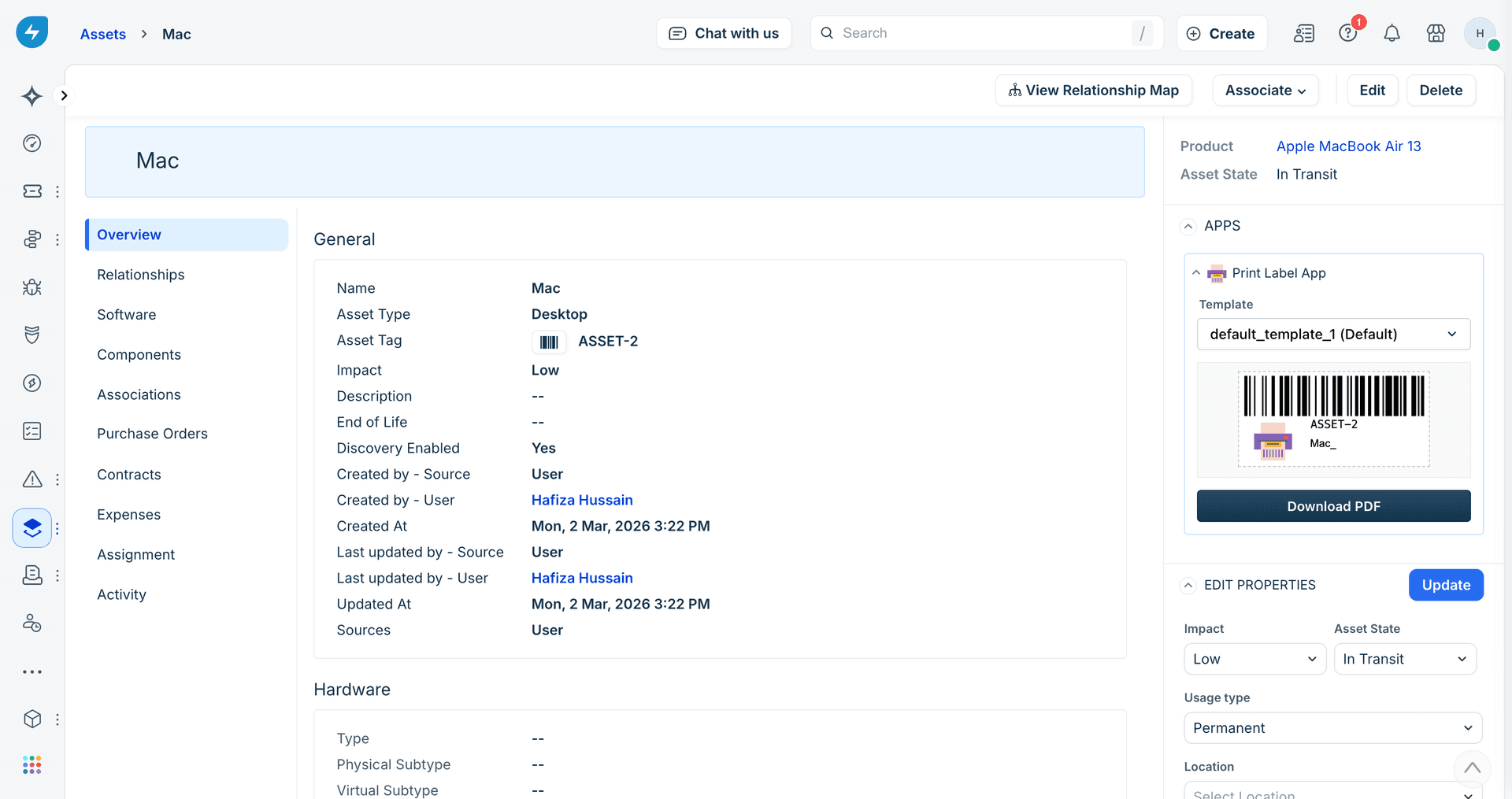Open Chat with us
1512x799 pixels.
click(724, 33)
